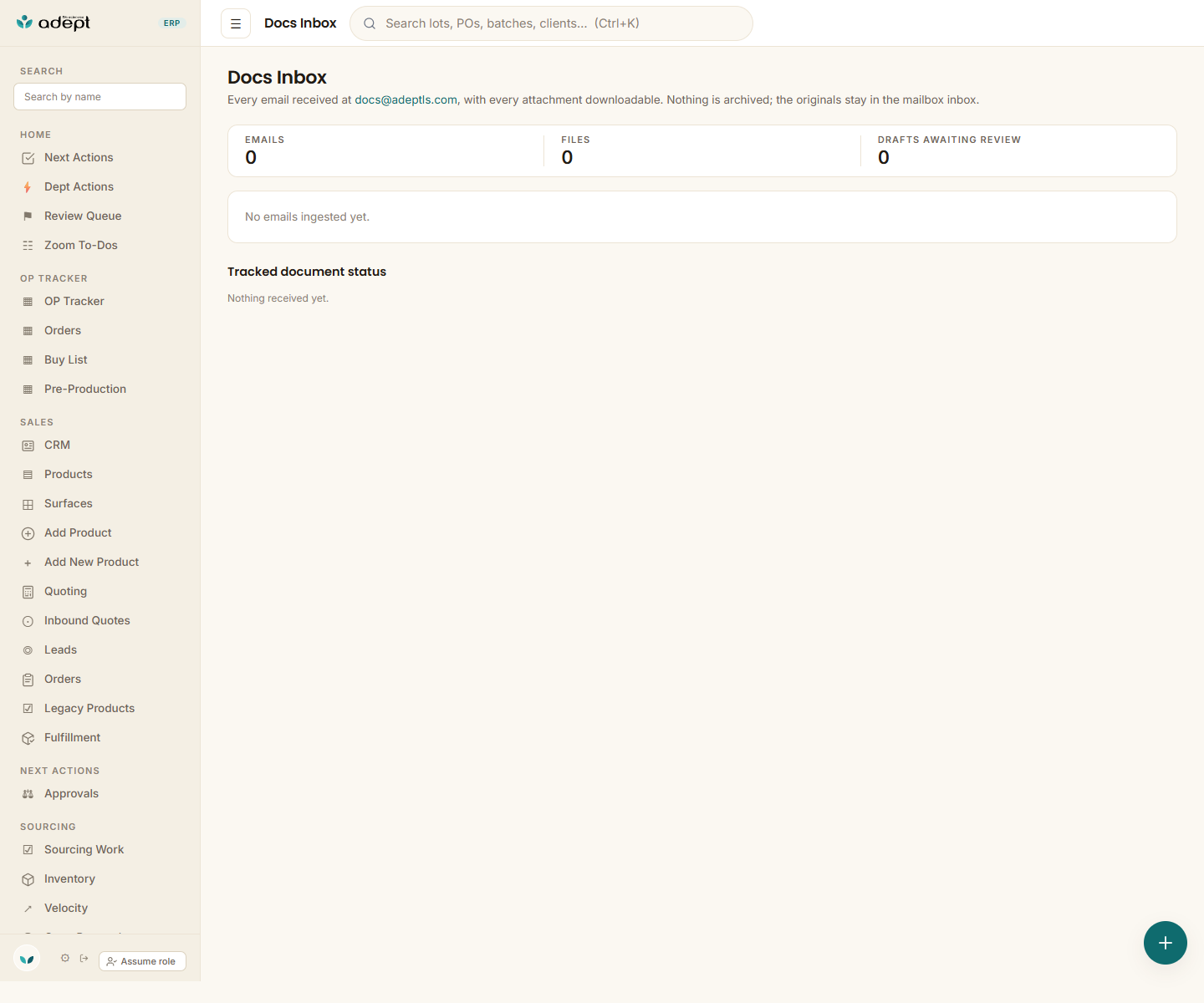Viewport: 1204px width, 1003px height.
Task: Click the Approvals scales icon
Action: pos(28,794)
